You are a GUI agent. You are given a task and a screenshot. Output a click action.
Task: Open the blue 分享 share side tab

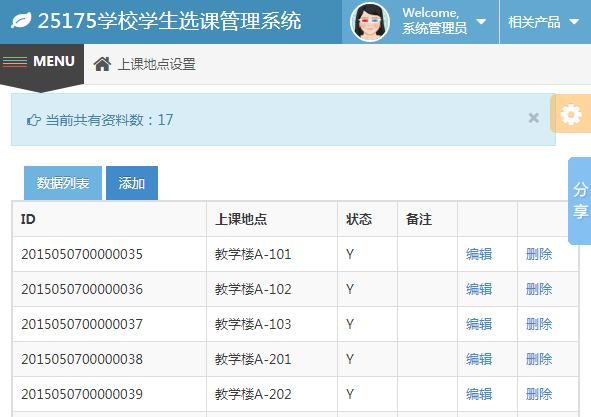pos(580,201)
